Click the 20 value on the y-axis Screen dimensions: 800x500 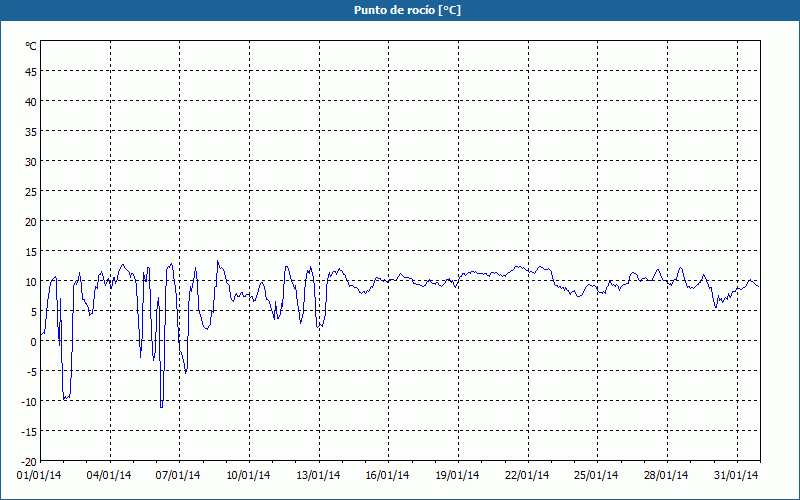coord(31,222)
